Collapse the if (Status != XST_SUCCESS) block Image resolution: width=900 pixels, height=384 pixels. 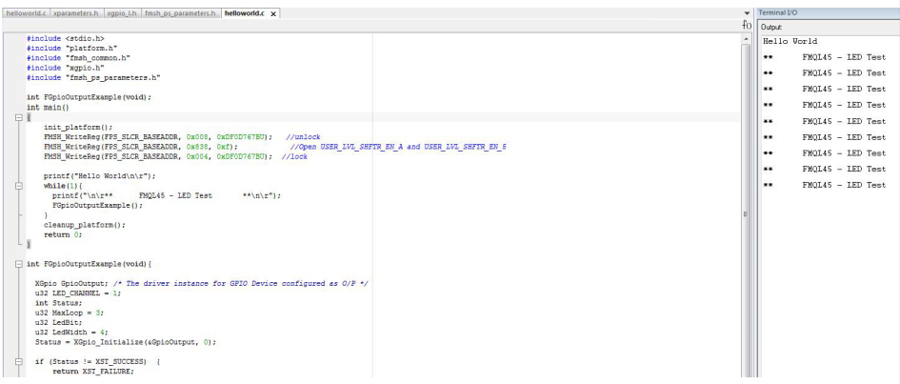click(x=19, y=362)
